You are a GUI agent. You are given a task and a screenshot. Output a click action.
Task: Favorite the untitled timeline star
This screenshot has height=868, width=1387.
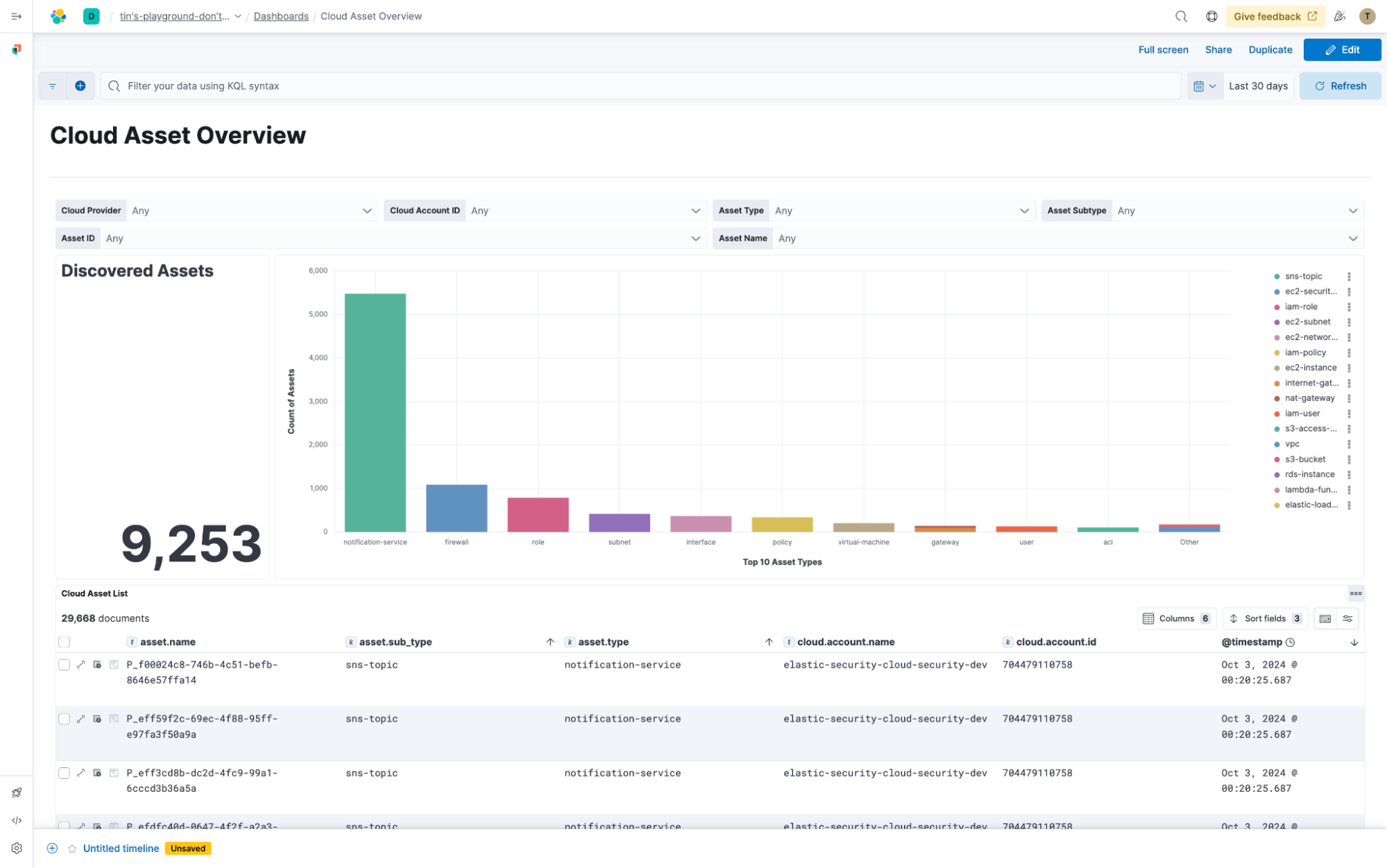(72, 849)
